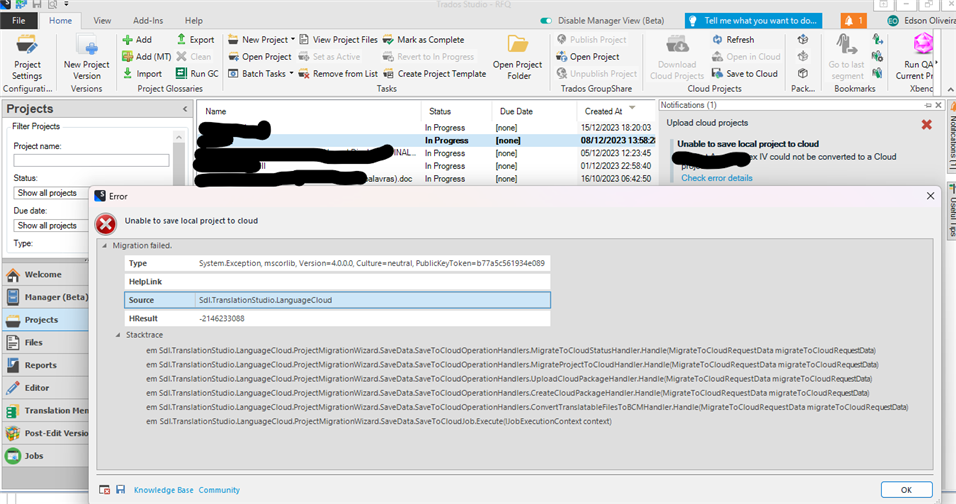Run GC in Project Glossaries
Image resolution: width=956 pixels, height=504 pixels.
tap(197, 74)
